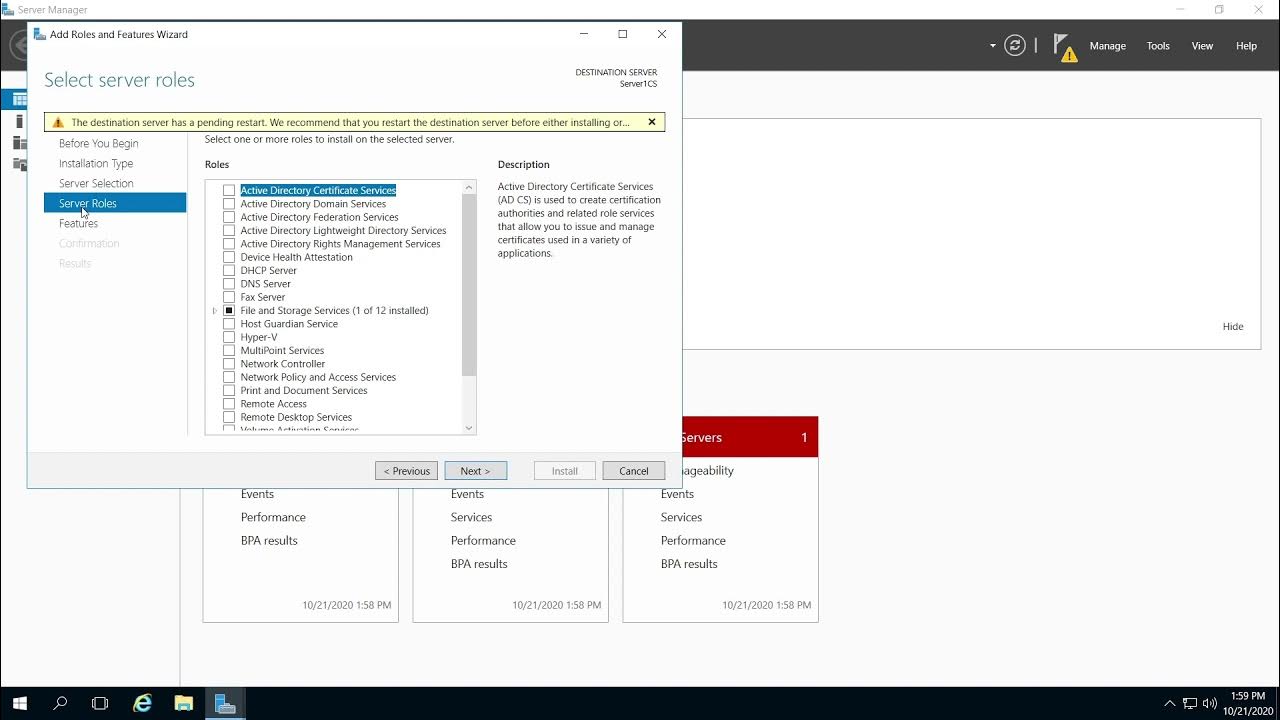
Task: Open the dropdown arrow beside refresh icon
Action: coord(993,46)
